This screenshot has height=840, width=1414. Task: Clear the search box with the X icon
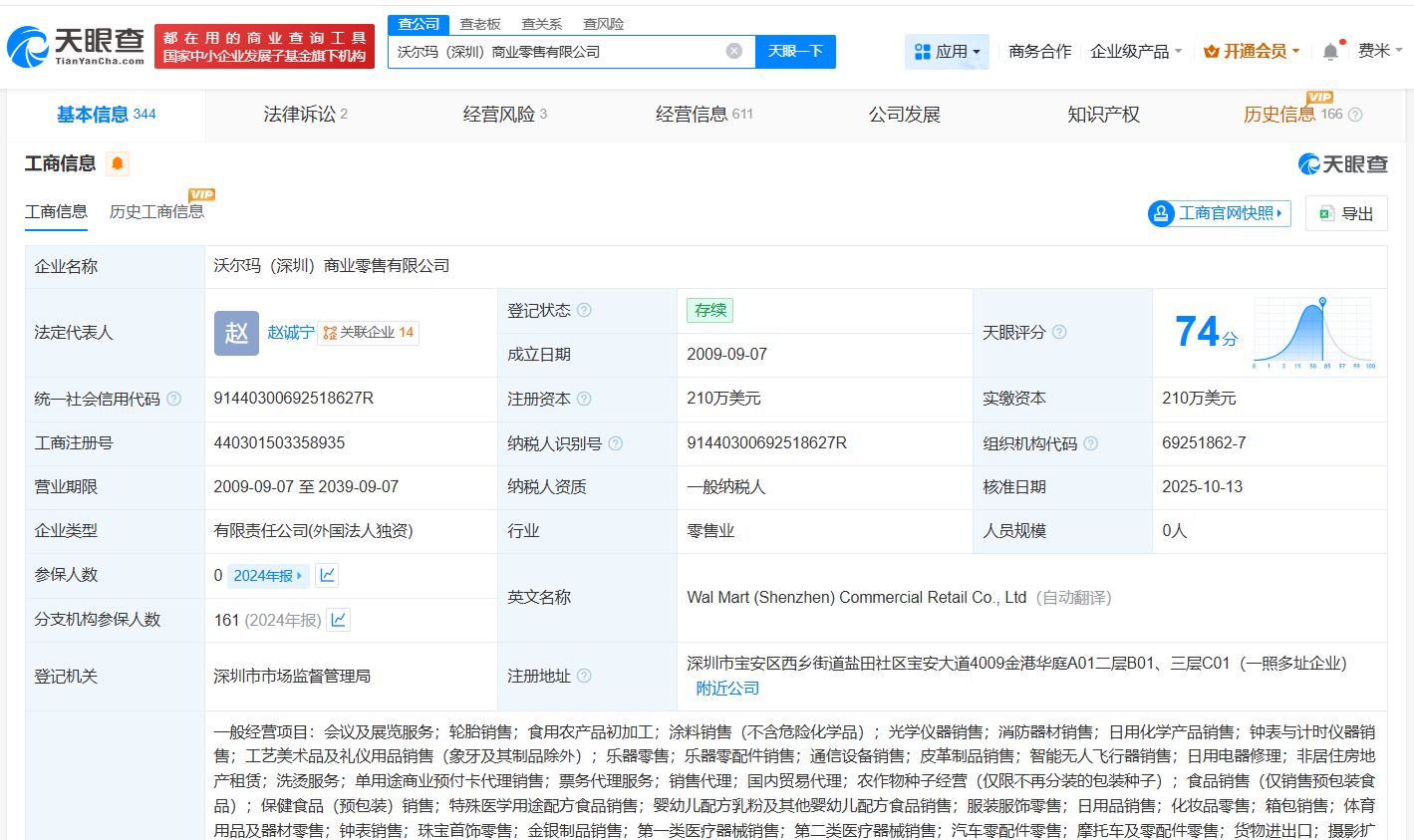click(734, 50)
